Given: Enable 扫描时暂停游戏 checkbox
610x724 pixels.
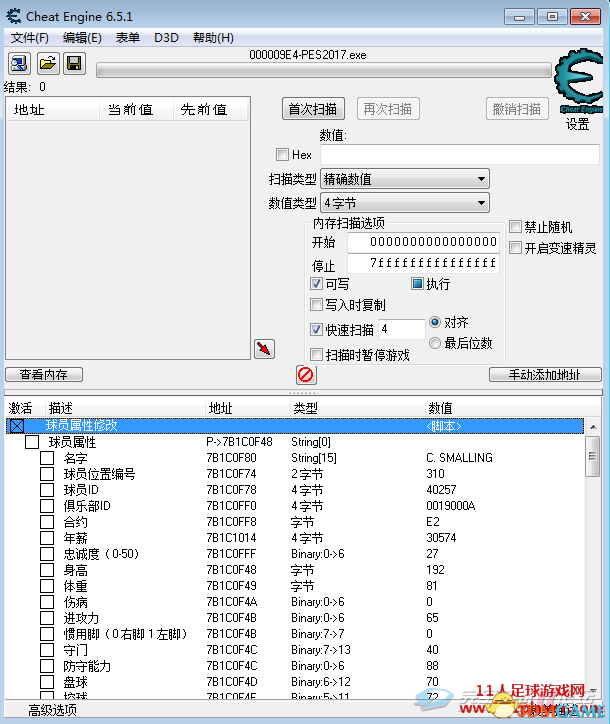Looking at the screenshot, I should [316, 355].
